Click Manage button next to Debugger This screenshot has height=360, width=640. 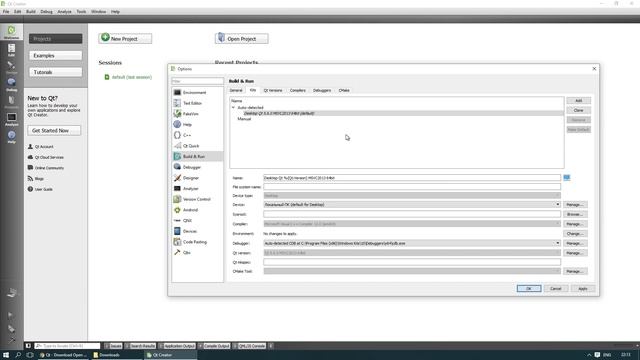[575, 243]
